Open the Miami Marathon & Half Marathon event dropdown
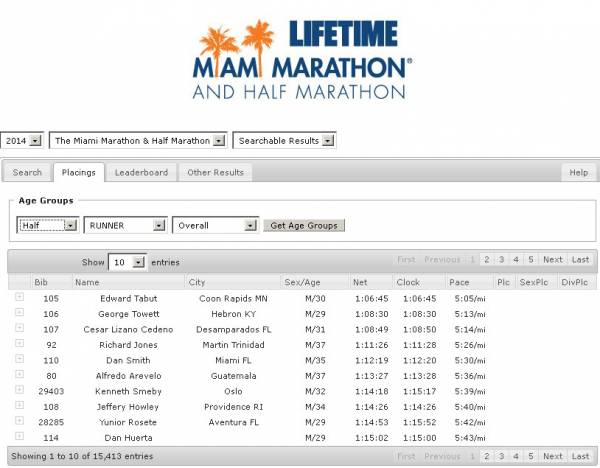Screen dimensions: 600x468 [x=138, y=140]
